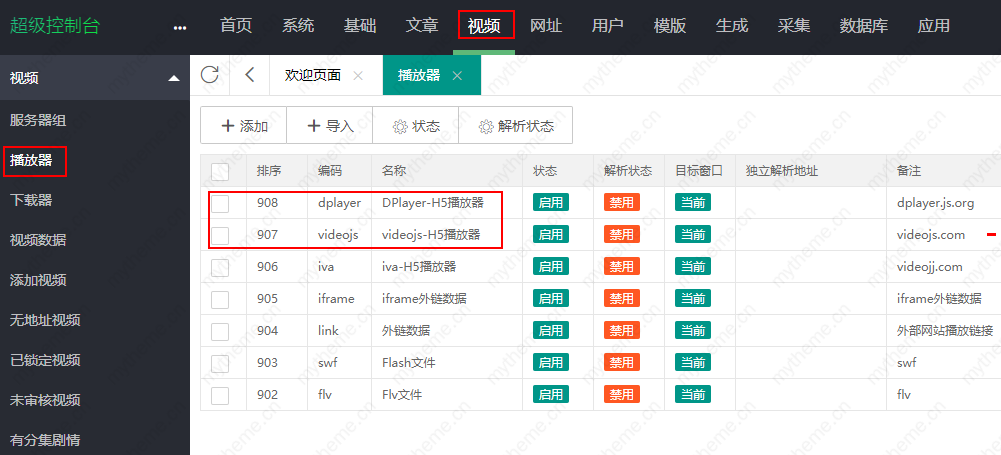
Task: Tick the checkbox for the iva row
Action: click(220, 267)
